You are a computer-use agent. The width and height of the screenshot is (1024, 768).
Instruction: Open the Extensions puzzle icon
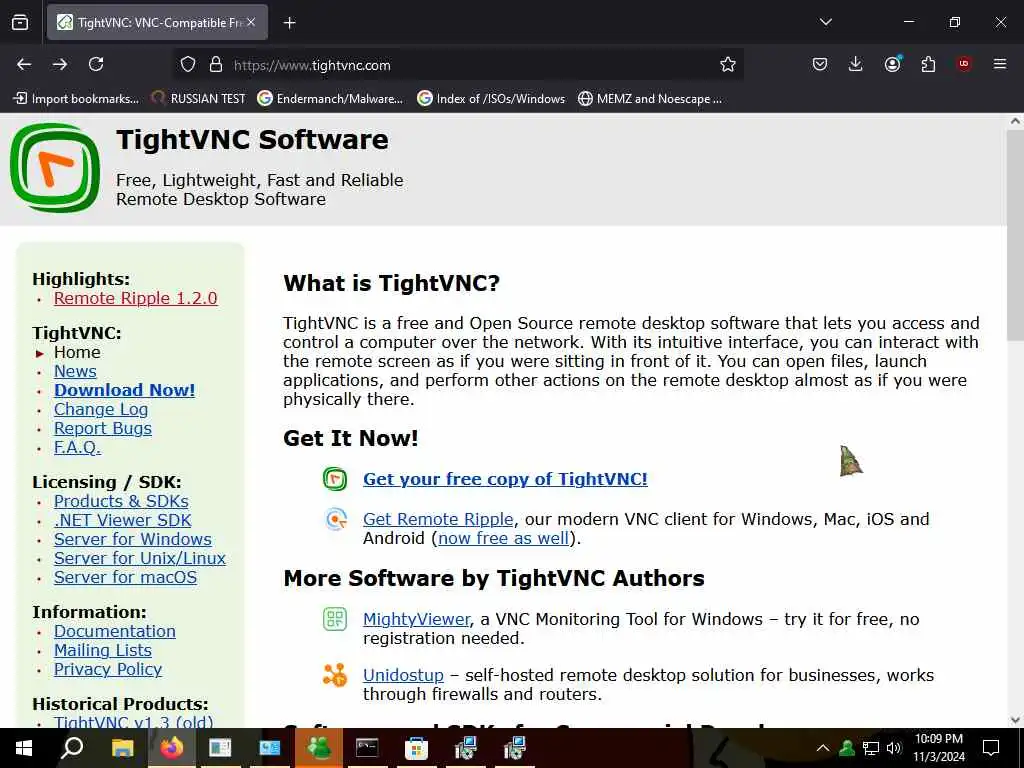coord(928,64)
